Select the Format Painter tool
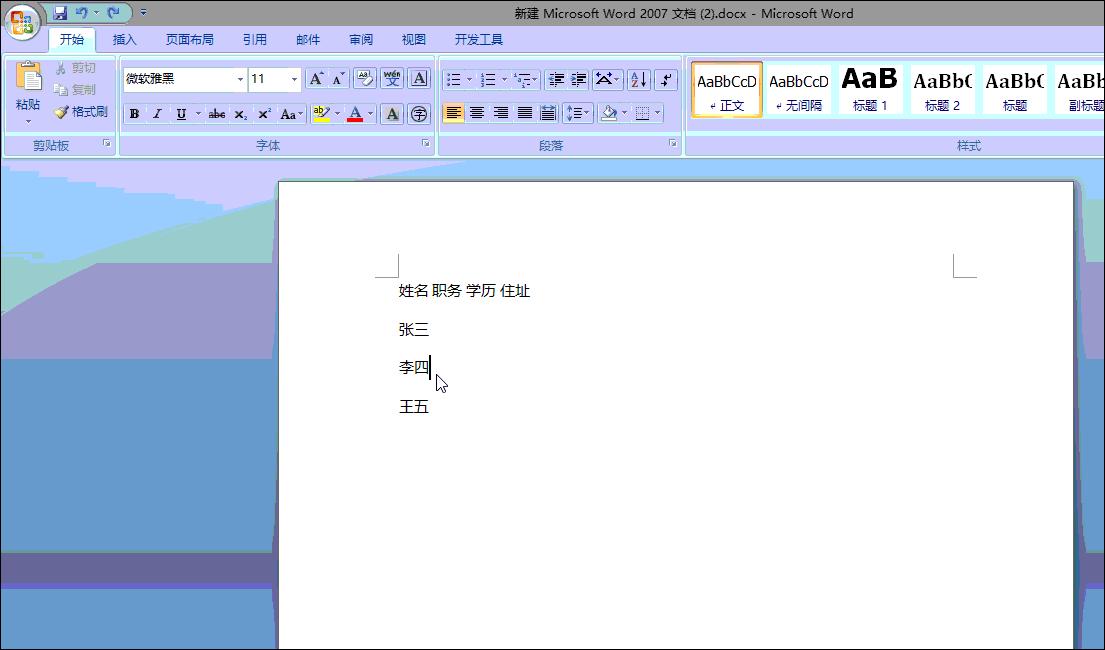Viewport: 1105px width, 650px height. 82,111
